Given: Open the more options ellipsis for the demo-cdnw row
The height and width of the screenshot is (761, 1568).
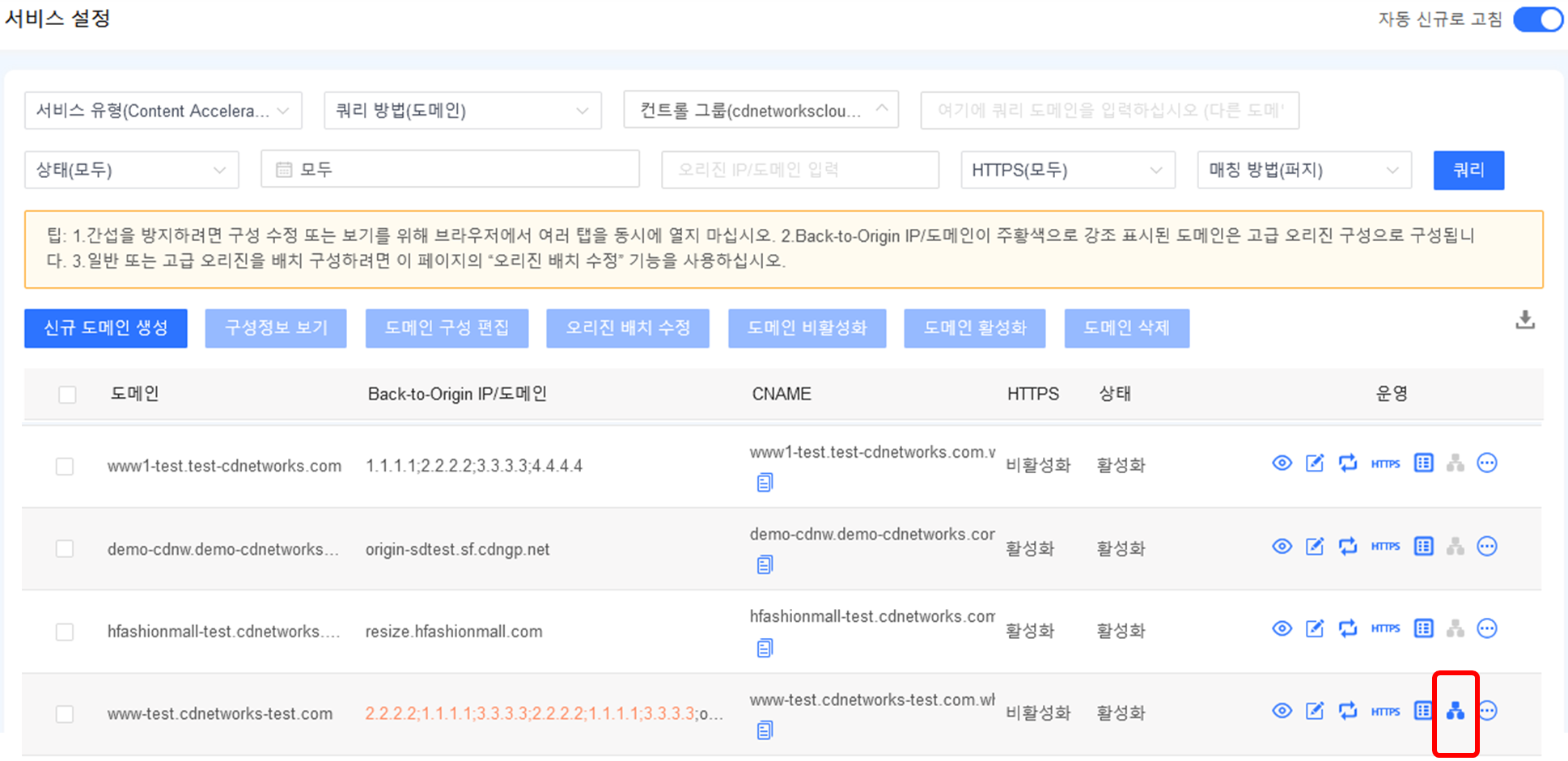Looking at the screenshot, I should click(1487, 547).
